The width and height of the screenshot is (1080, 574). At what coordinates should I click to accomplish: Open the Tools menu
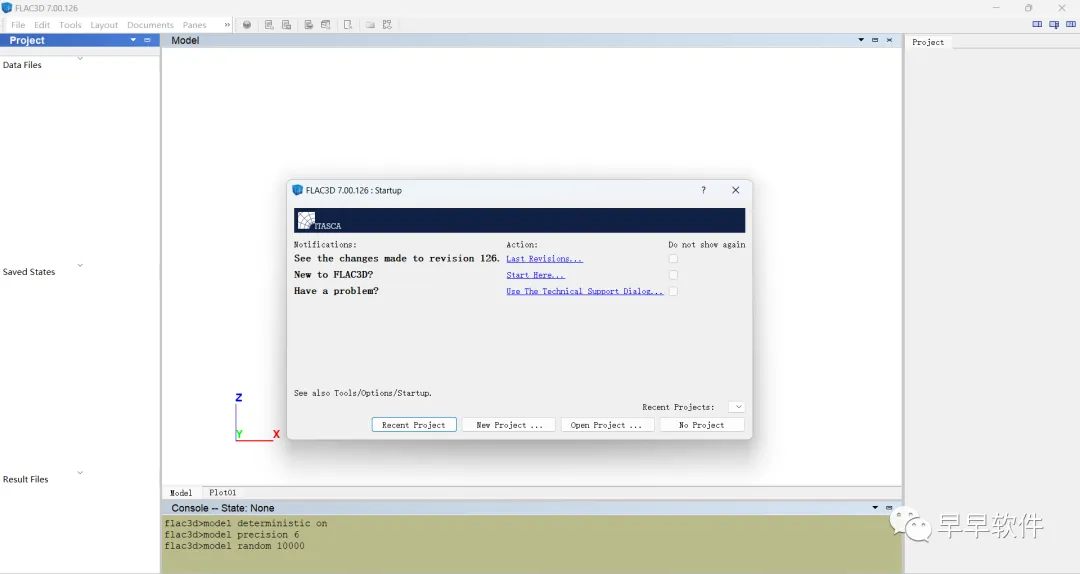70,25
